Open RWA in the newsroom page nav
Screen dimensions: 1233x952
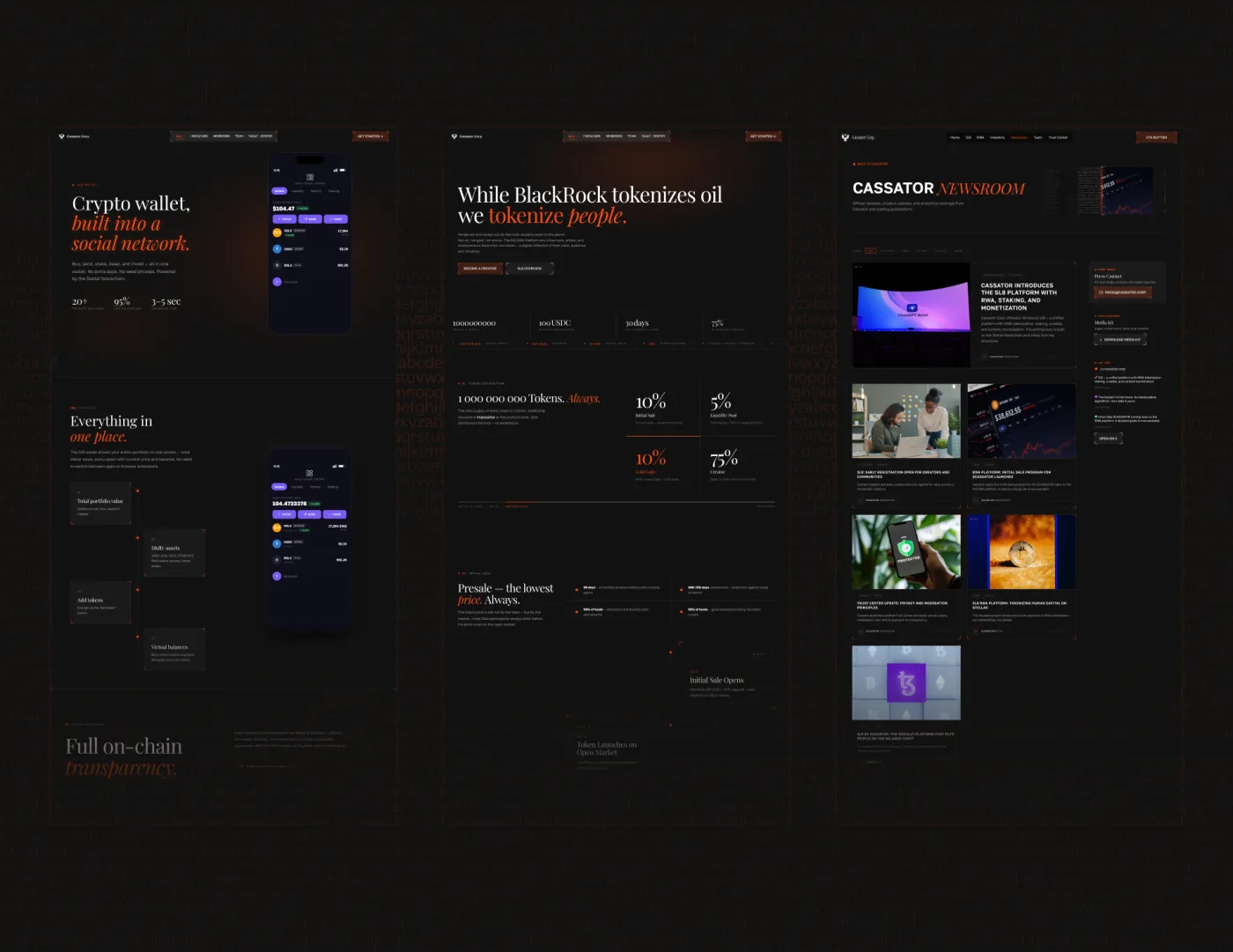tap(980, 137)
